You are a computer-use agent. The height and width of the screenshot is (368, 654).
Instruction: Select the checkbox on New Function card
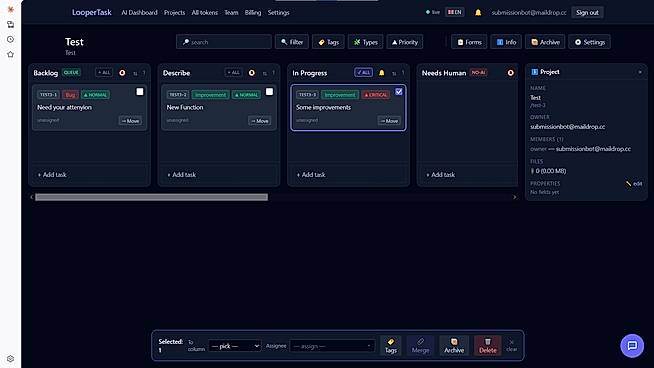pos(269,92)
